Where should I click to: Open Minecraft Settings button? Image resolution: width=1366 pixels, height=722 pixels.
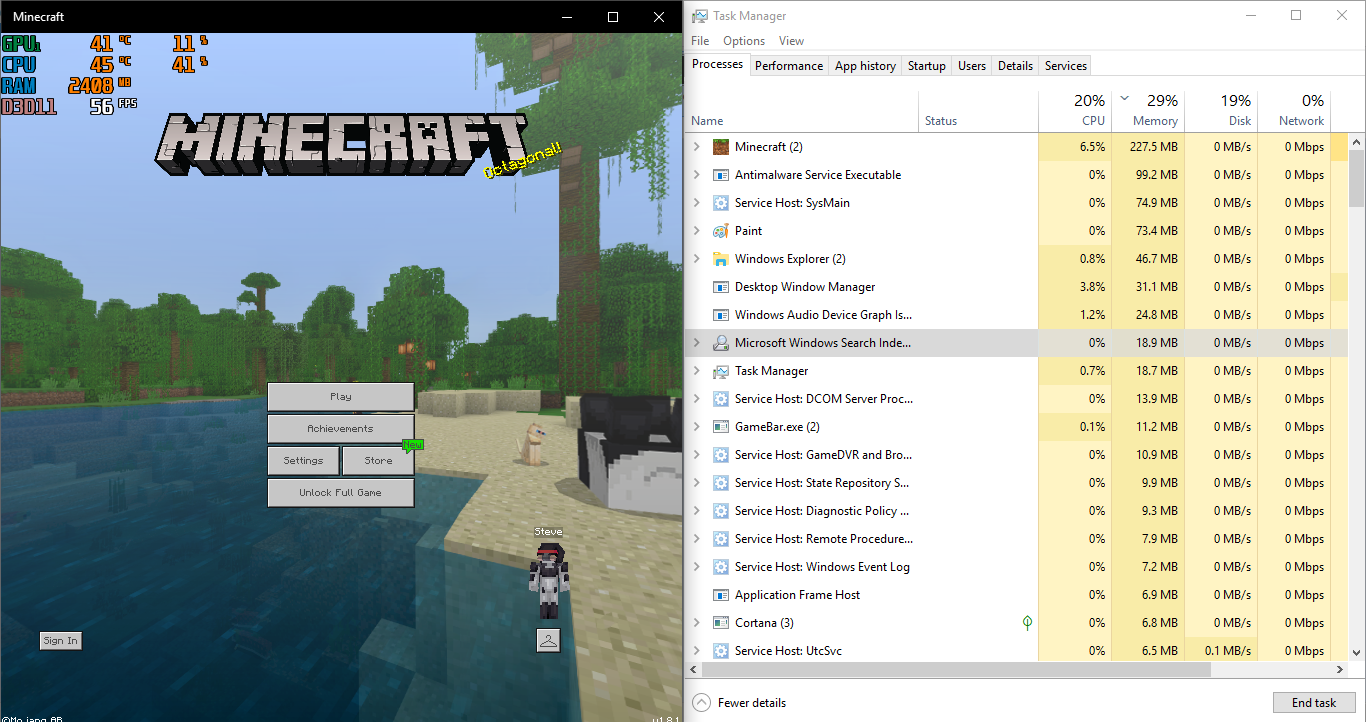click(x=304, y=461)
